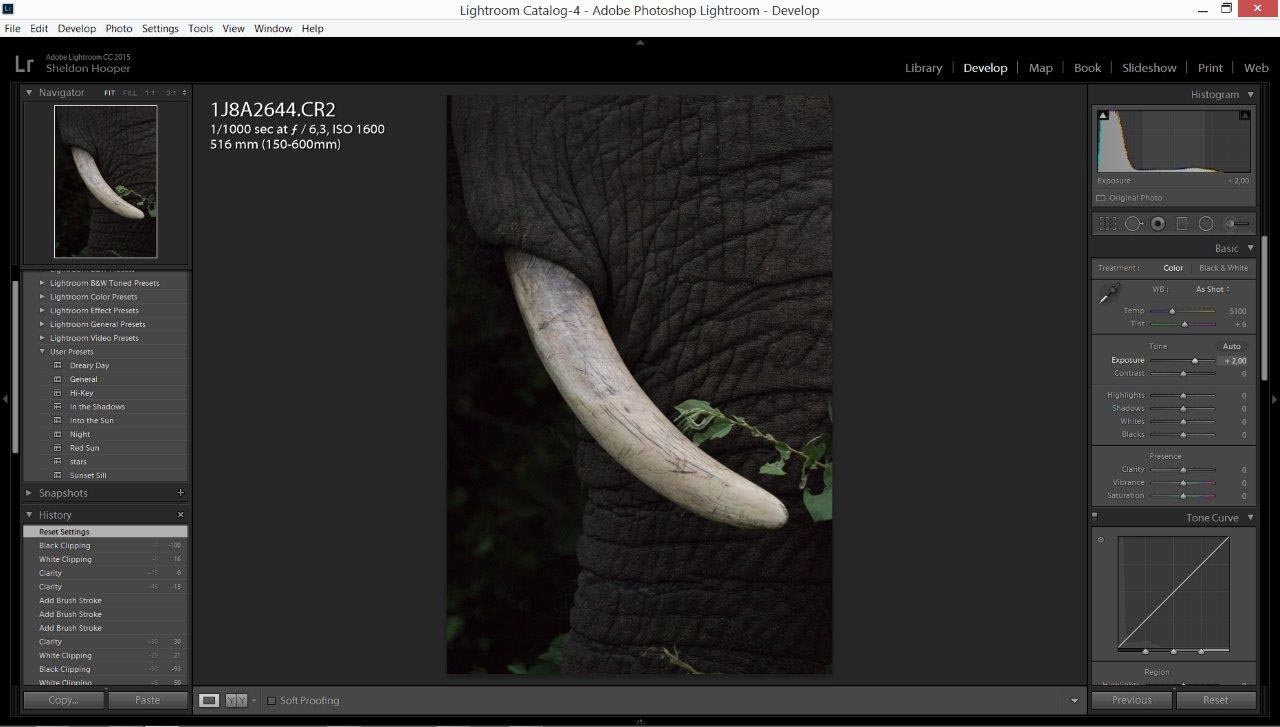Click the Sunset Sill preset icon
1280x727 pixels.
[57, 475]
